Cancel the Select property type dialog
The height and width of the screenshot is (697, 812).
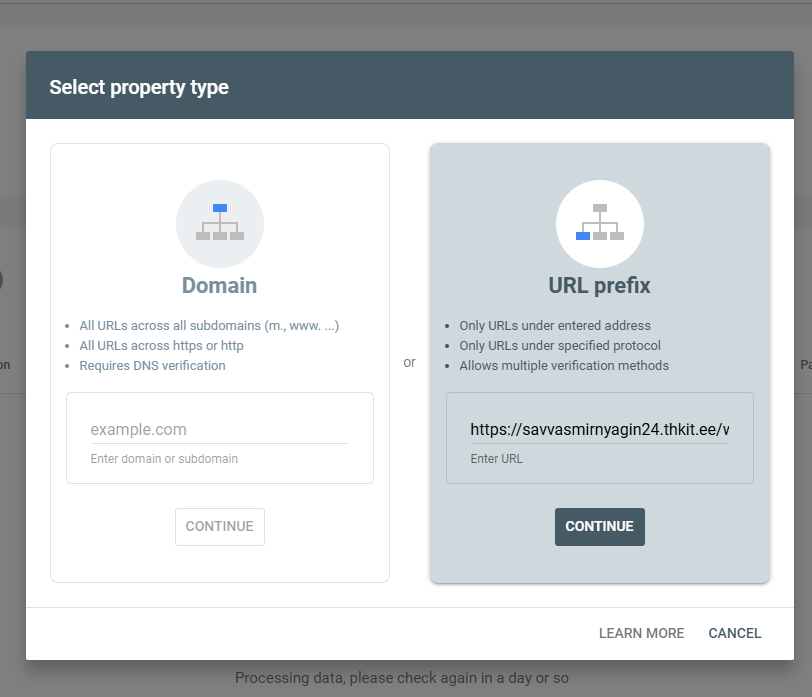tap(734, 633)
